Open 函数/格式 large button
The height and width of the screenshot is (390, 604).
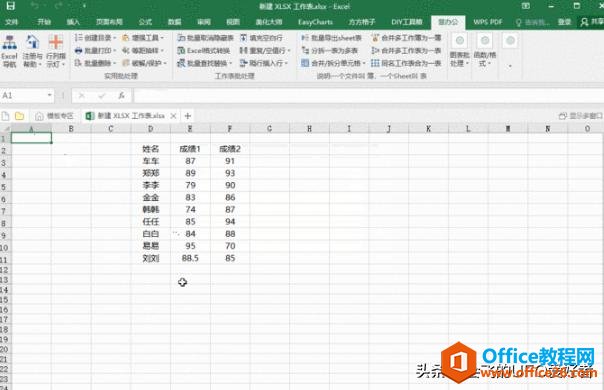(485, 50)
